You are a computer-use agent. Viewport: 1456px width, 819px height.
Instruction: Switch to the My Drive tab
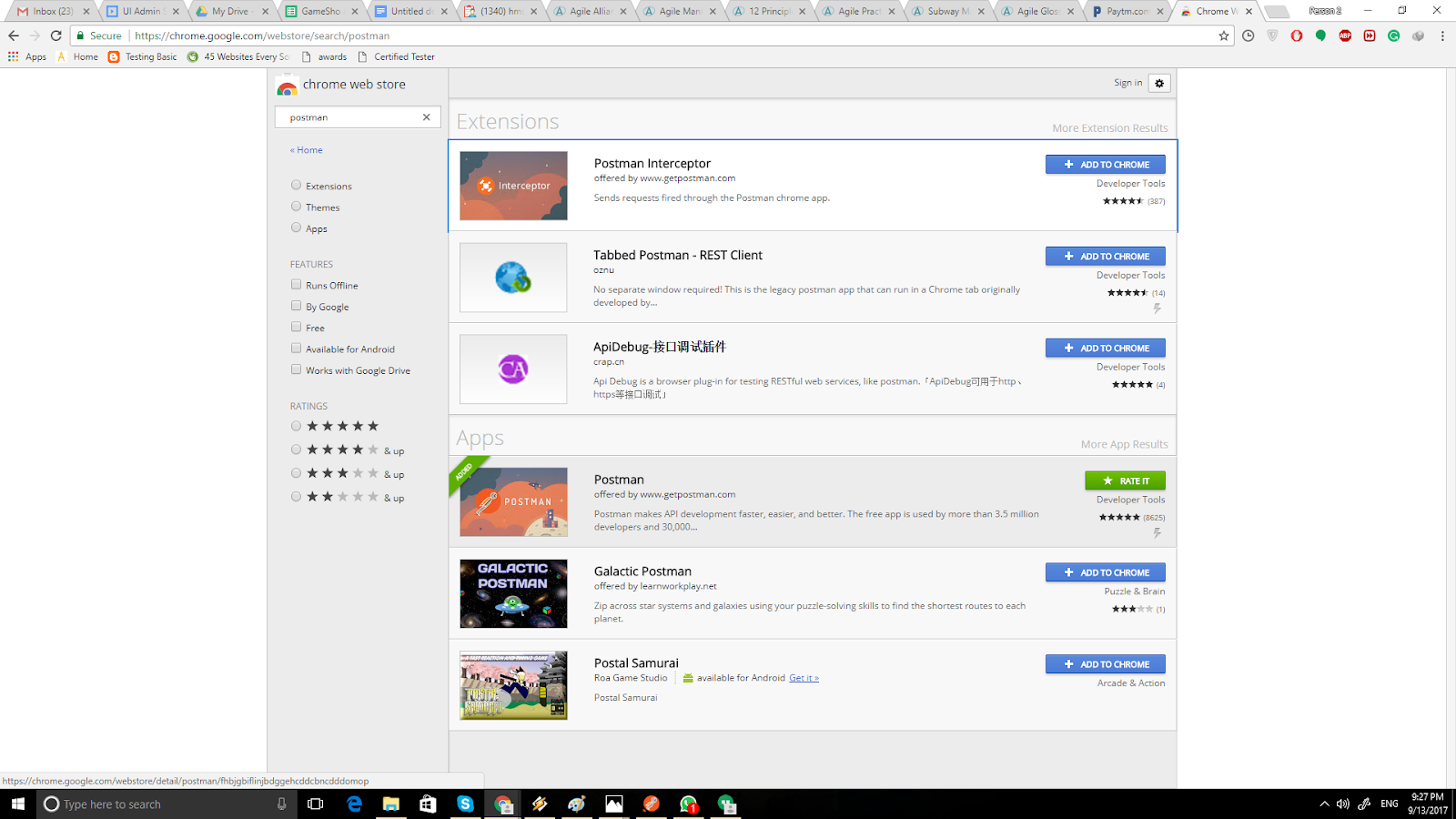click(233, 11)
